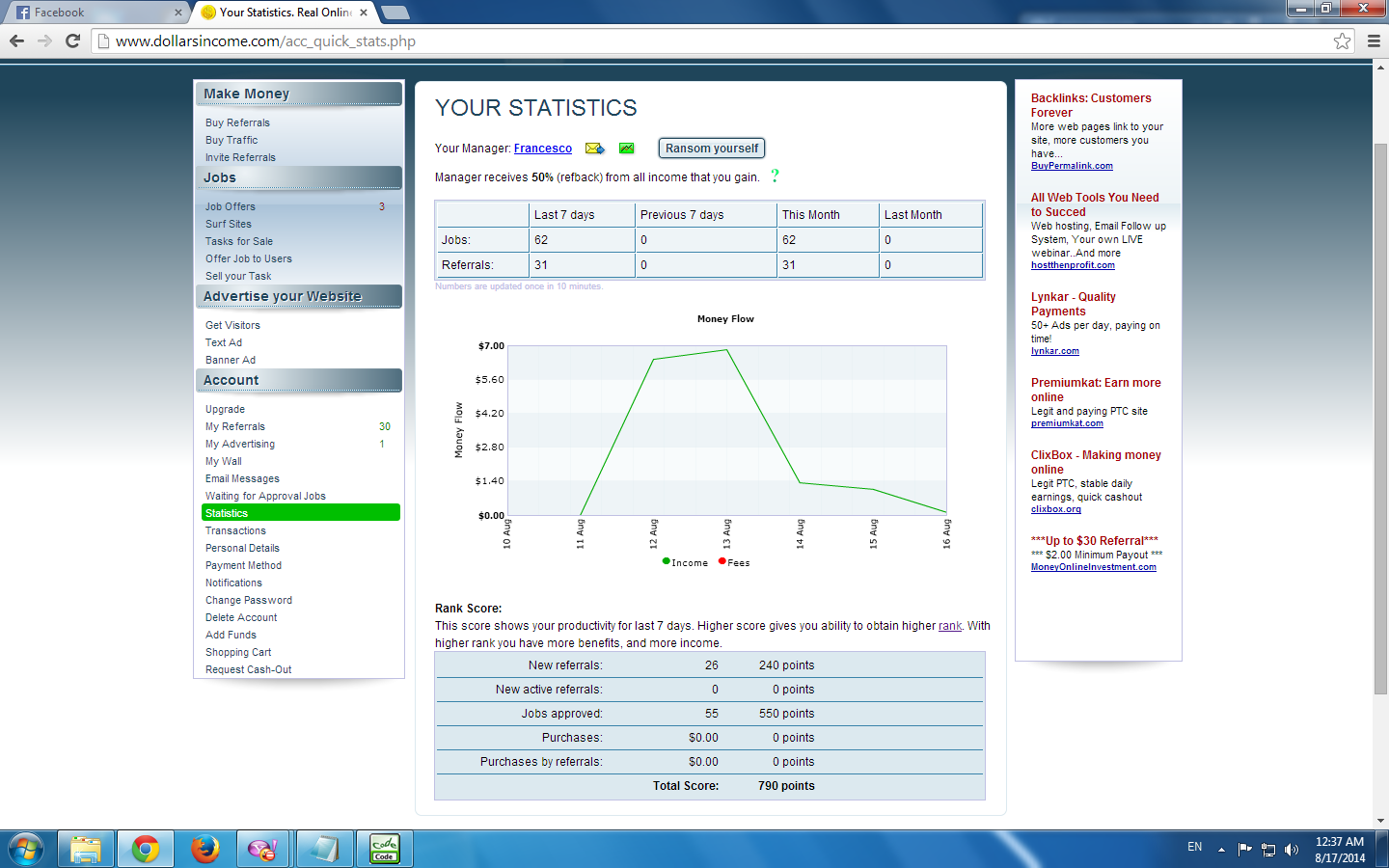Open Notifications settings
The width and height of the screenshot is (1389, 868).
click(233, 583)
